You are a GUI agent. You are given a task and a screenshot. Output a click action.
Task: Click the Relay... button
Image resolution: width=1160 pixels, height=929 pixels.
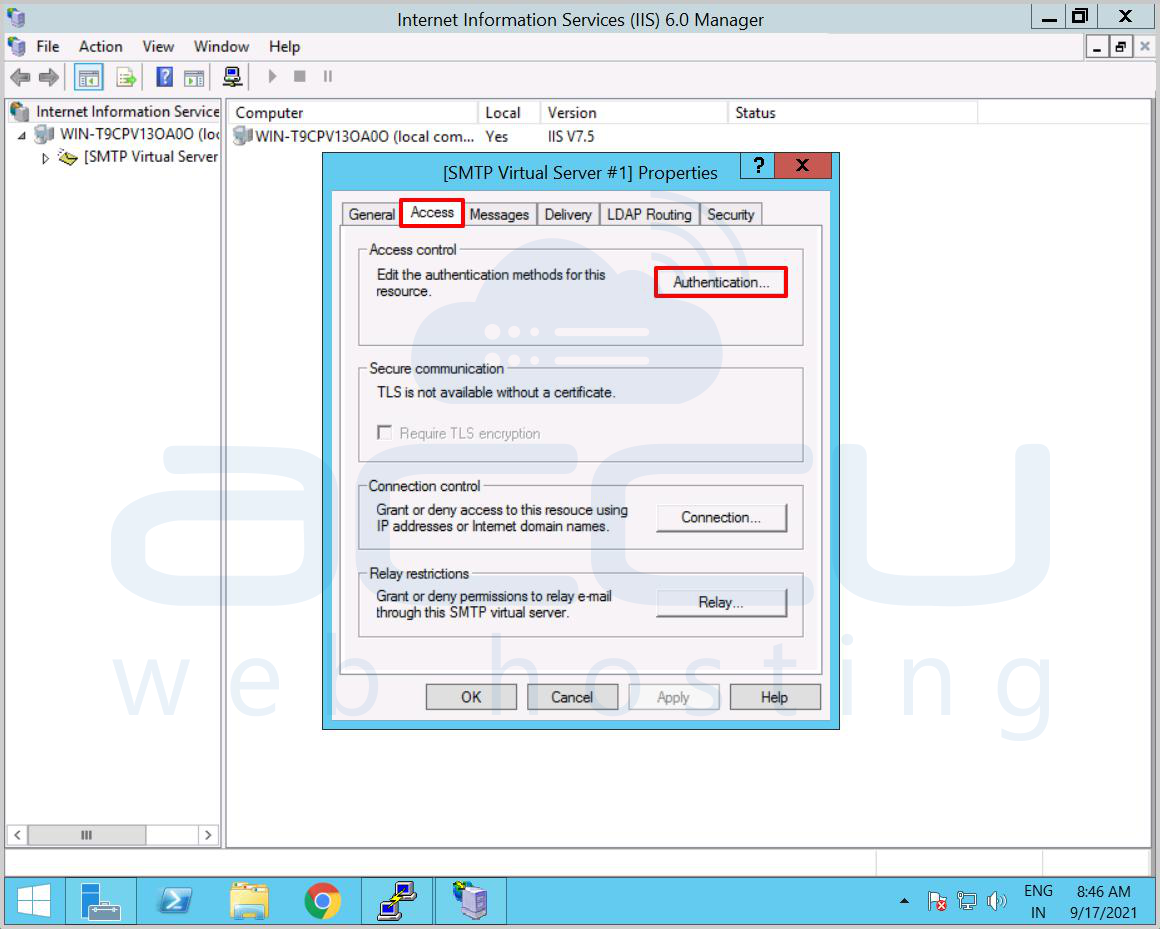(x=721, y=603)
